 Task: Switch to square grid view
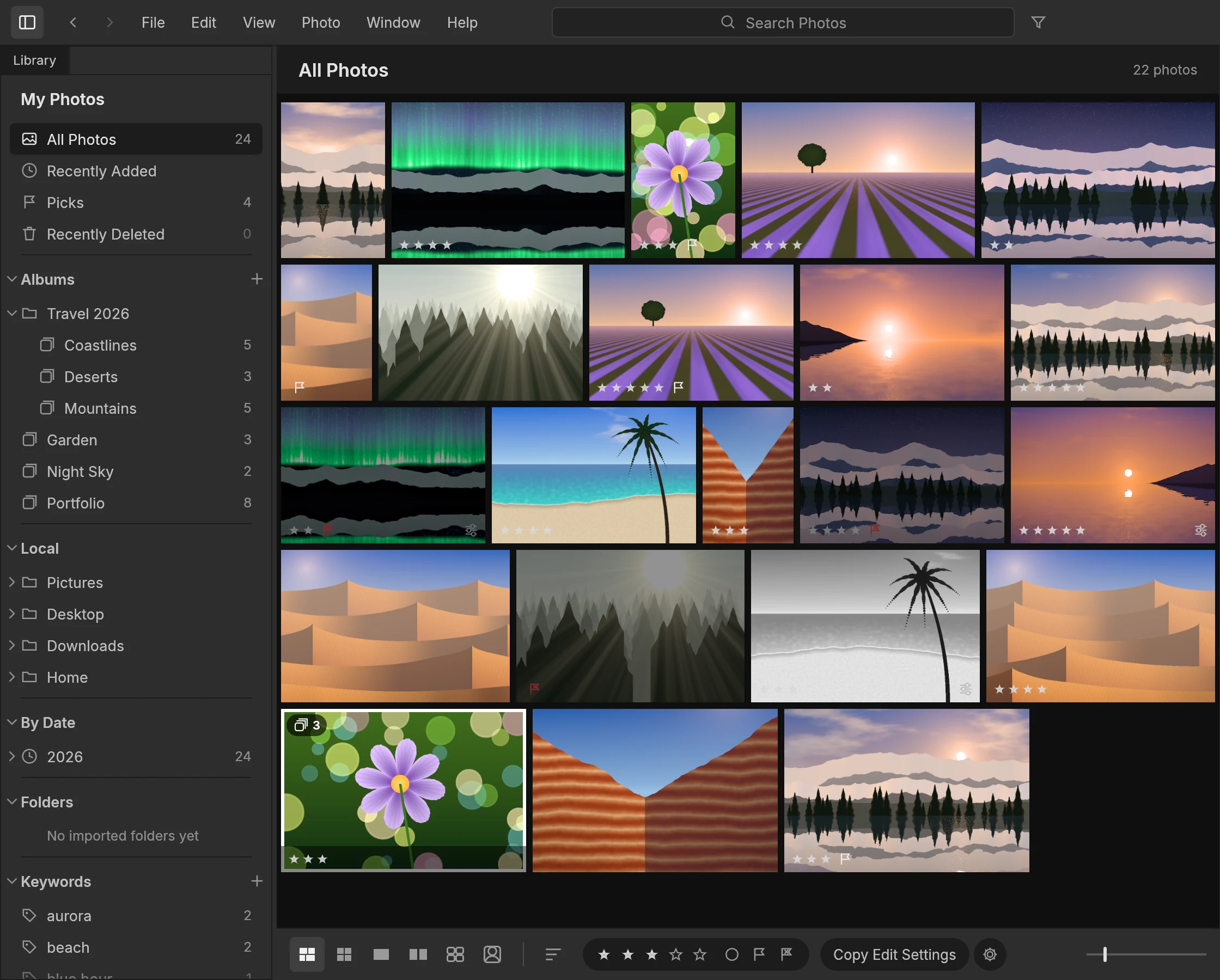[x=344, y=954]
